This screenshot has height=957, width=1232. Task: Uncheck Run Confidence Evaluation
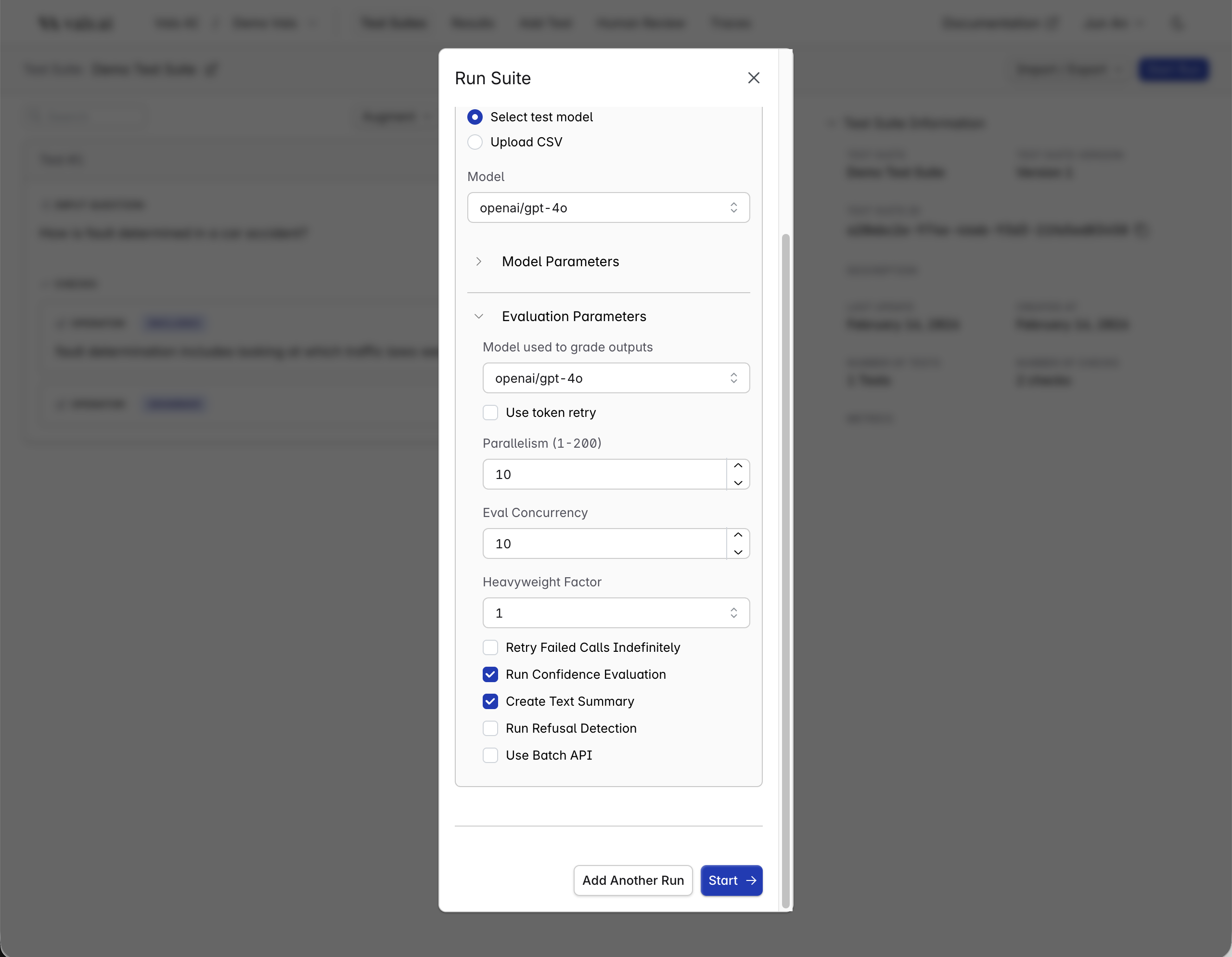pyautogui.click(x=490, y=674)
